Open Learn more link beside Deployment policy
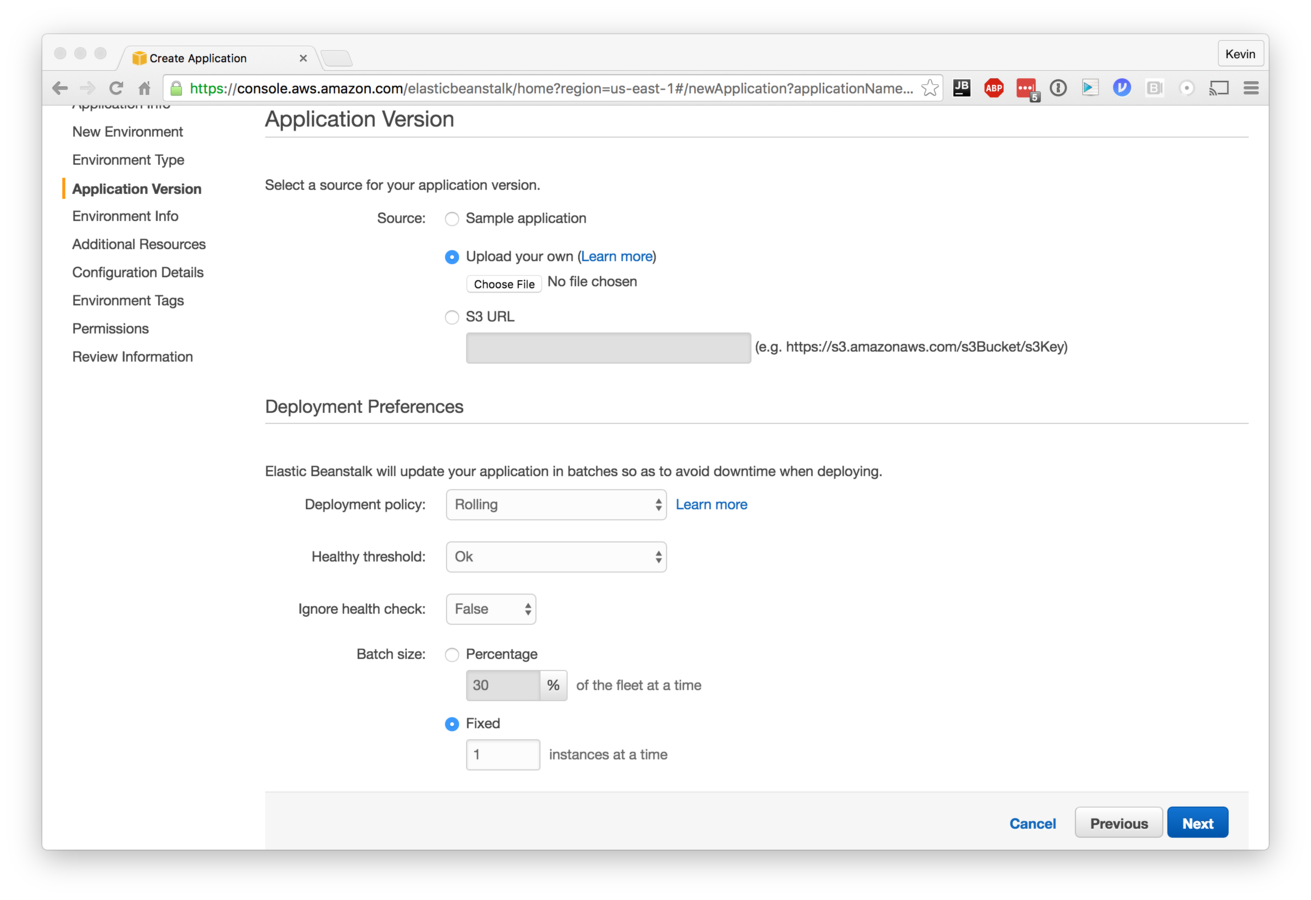This screenshot has width=1311, height=900. pyautogui.click(x=711, y=504)
